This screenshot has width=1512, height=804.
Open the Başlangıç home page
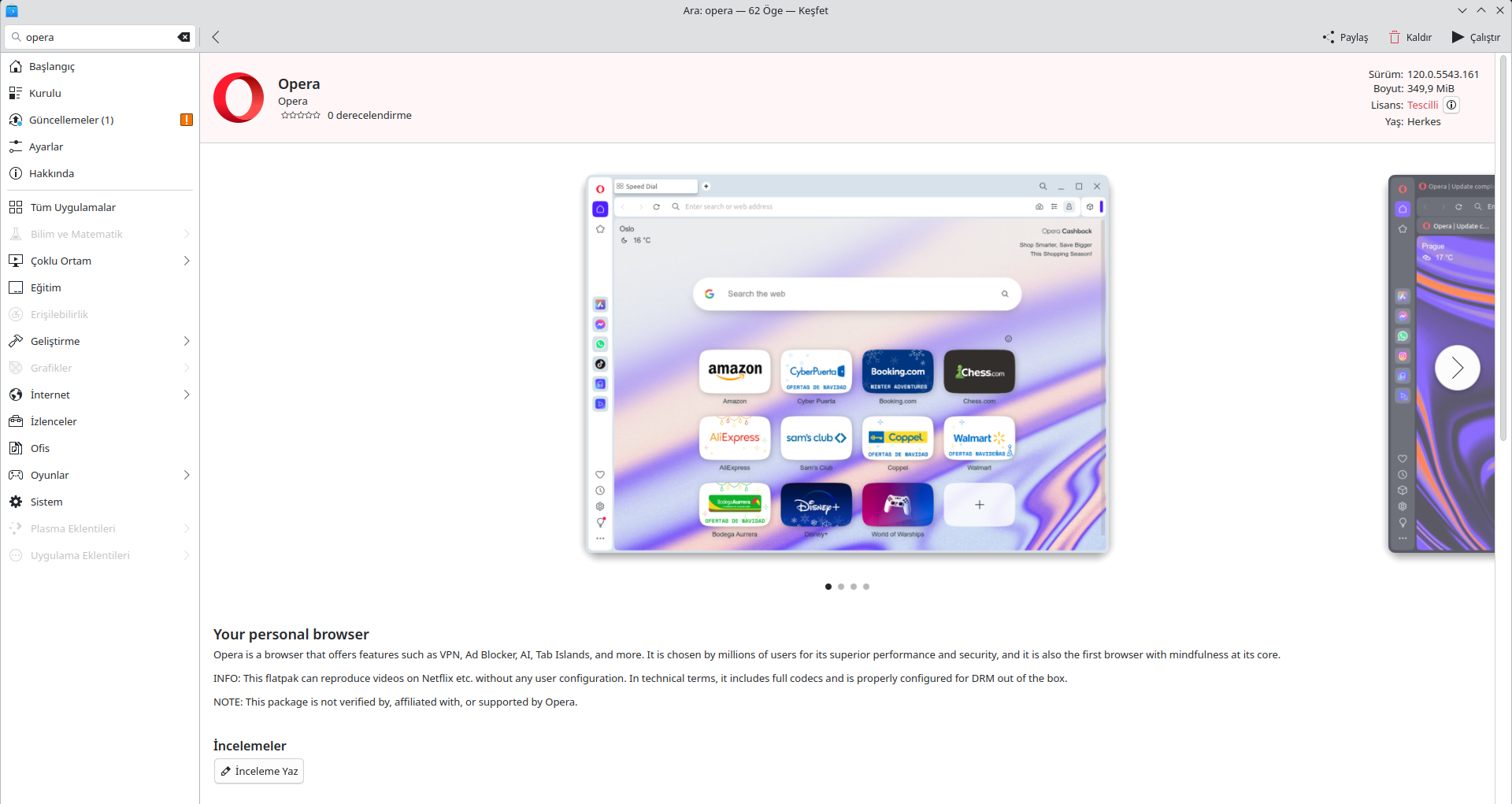(100, 66)
